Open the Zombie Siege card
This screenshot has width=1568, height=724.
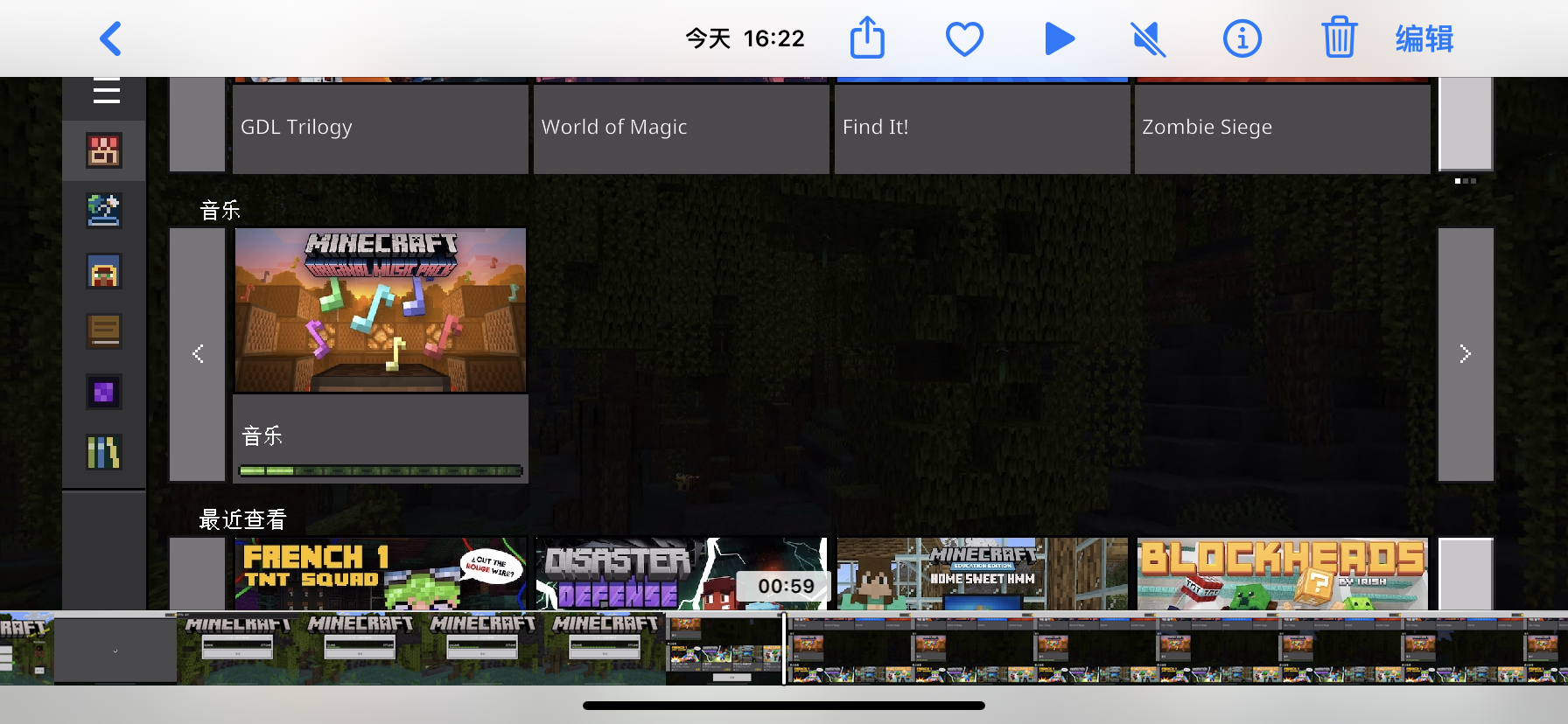pos(1283,126)
